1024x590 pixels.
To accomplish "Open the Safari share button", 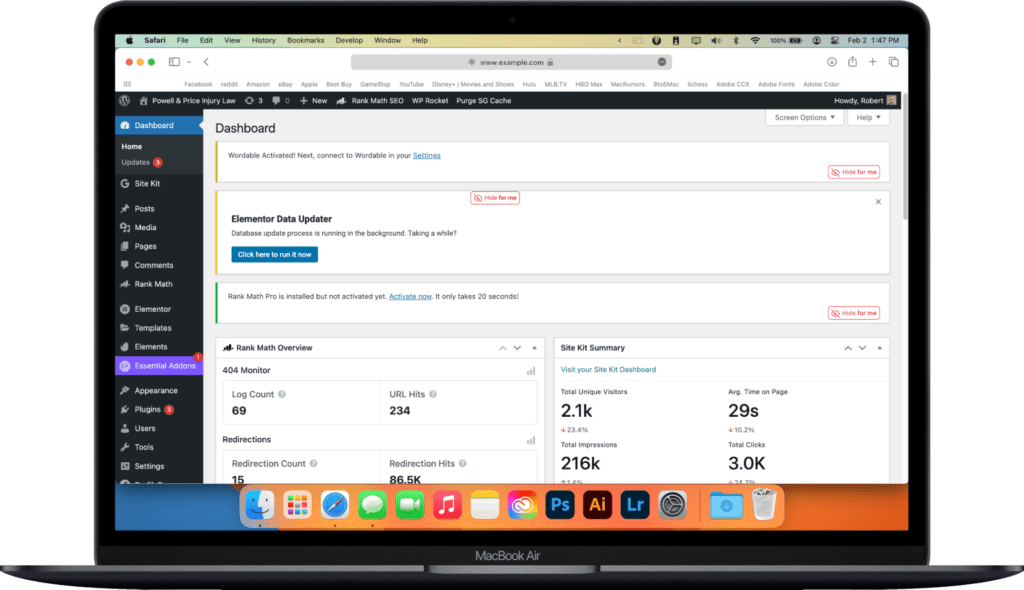I will tap(852, 61).
